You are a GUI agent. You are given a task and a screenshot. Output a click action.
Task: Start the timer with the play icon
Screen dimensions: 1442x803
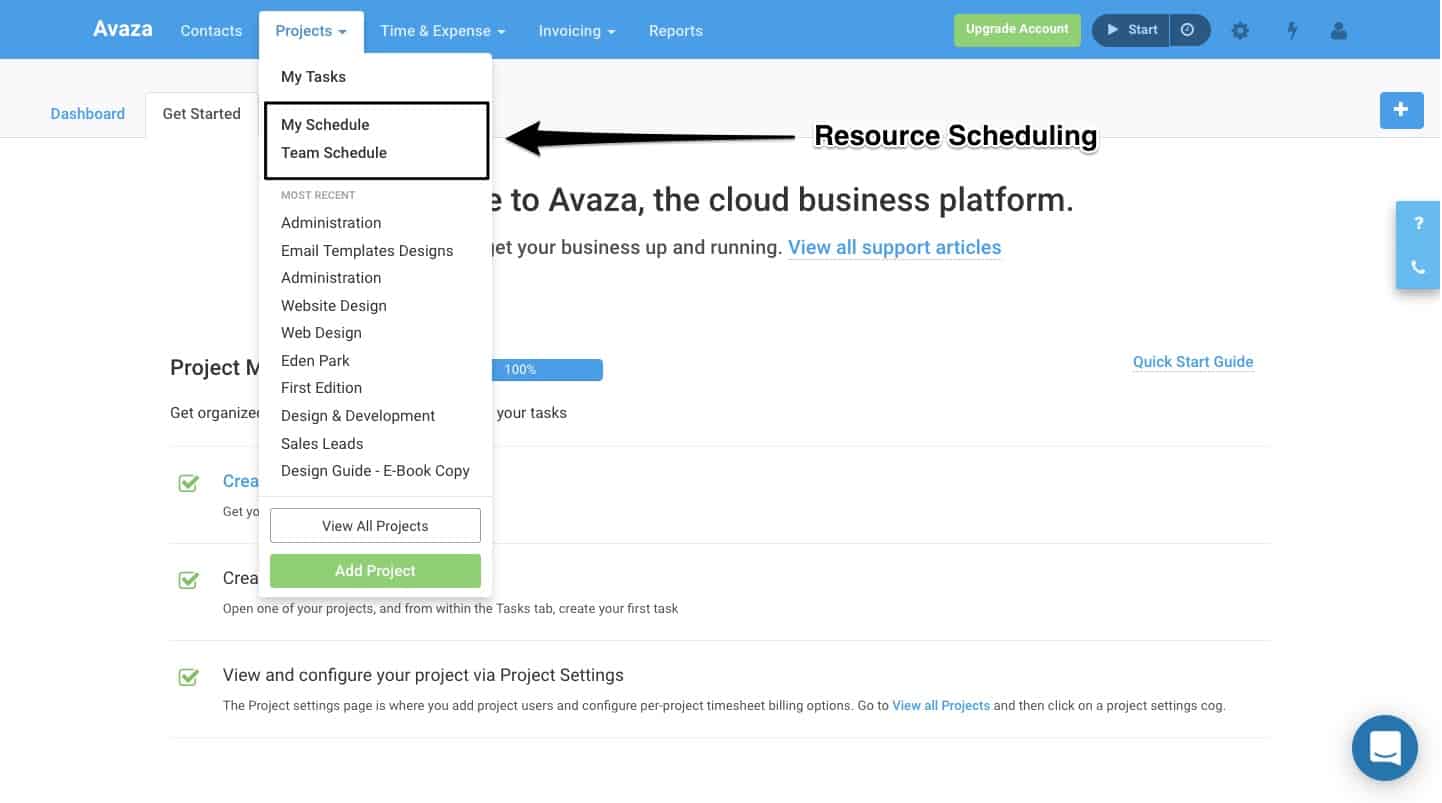click(1130, 30)
